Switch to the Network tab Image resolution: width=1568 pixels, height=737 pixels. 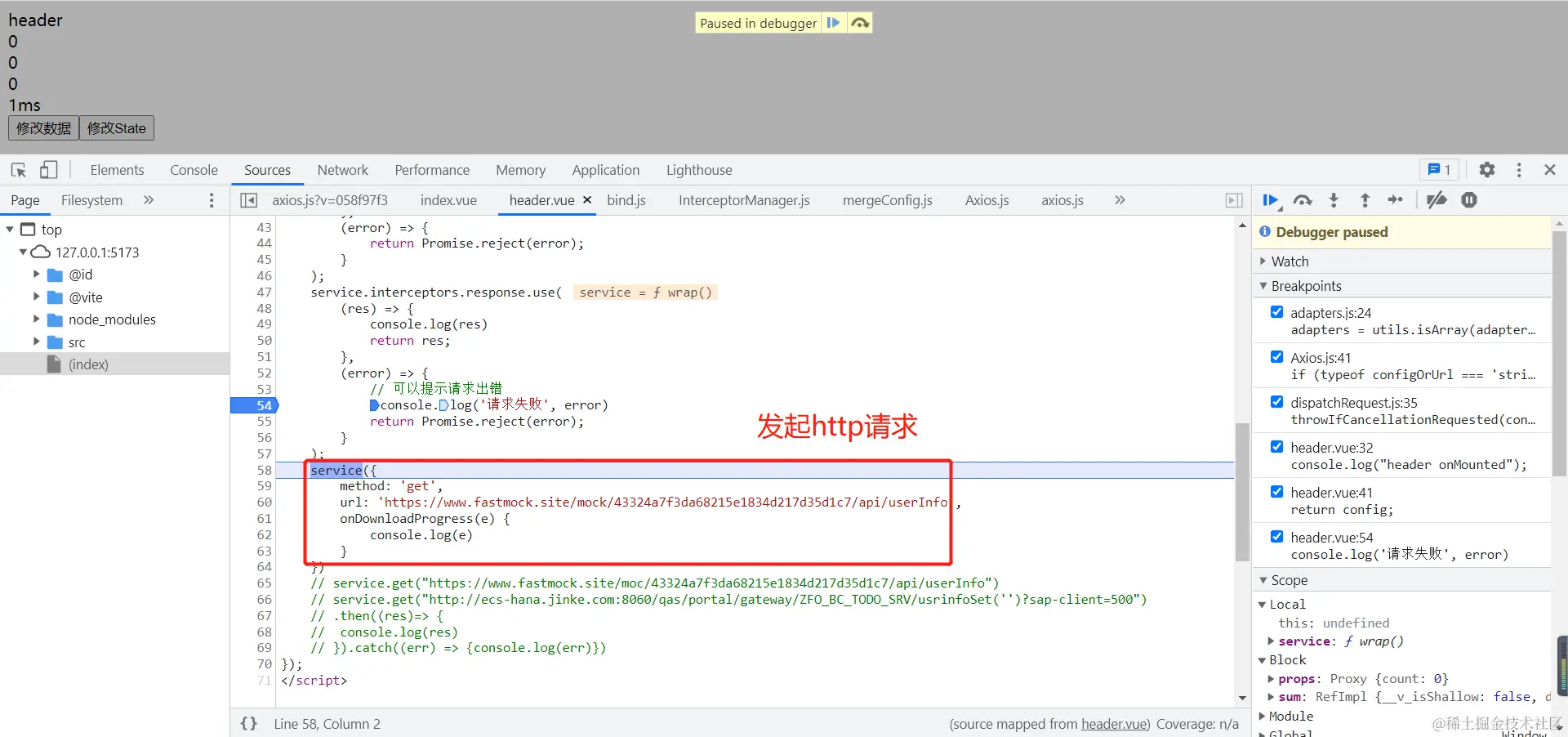[343, 170]
